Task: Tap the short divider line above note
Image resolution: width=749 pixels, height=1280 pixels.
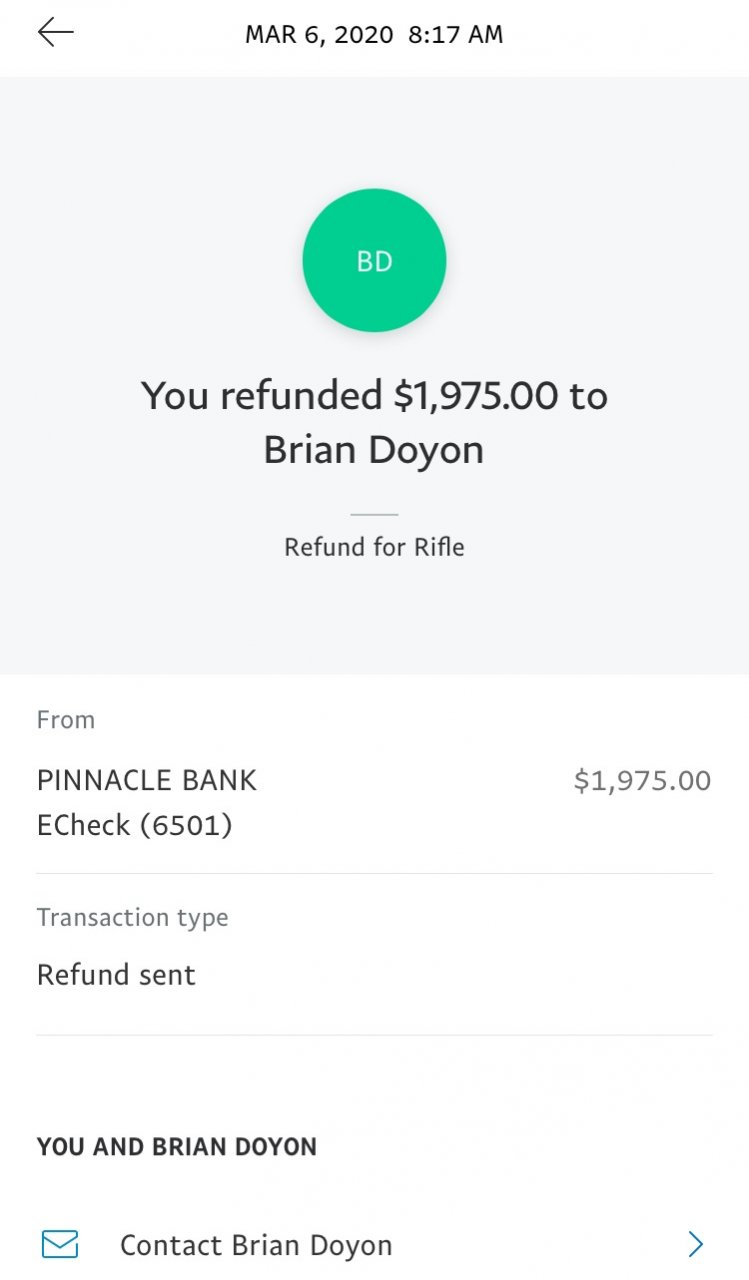Action: point(374,514)
